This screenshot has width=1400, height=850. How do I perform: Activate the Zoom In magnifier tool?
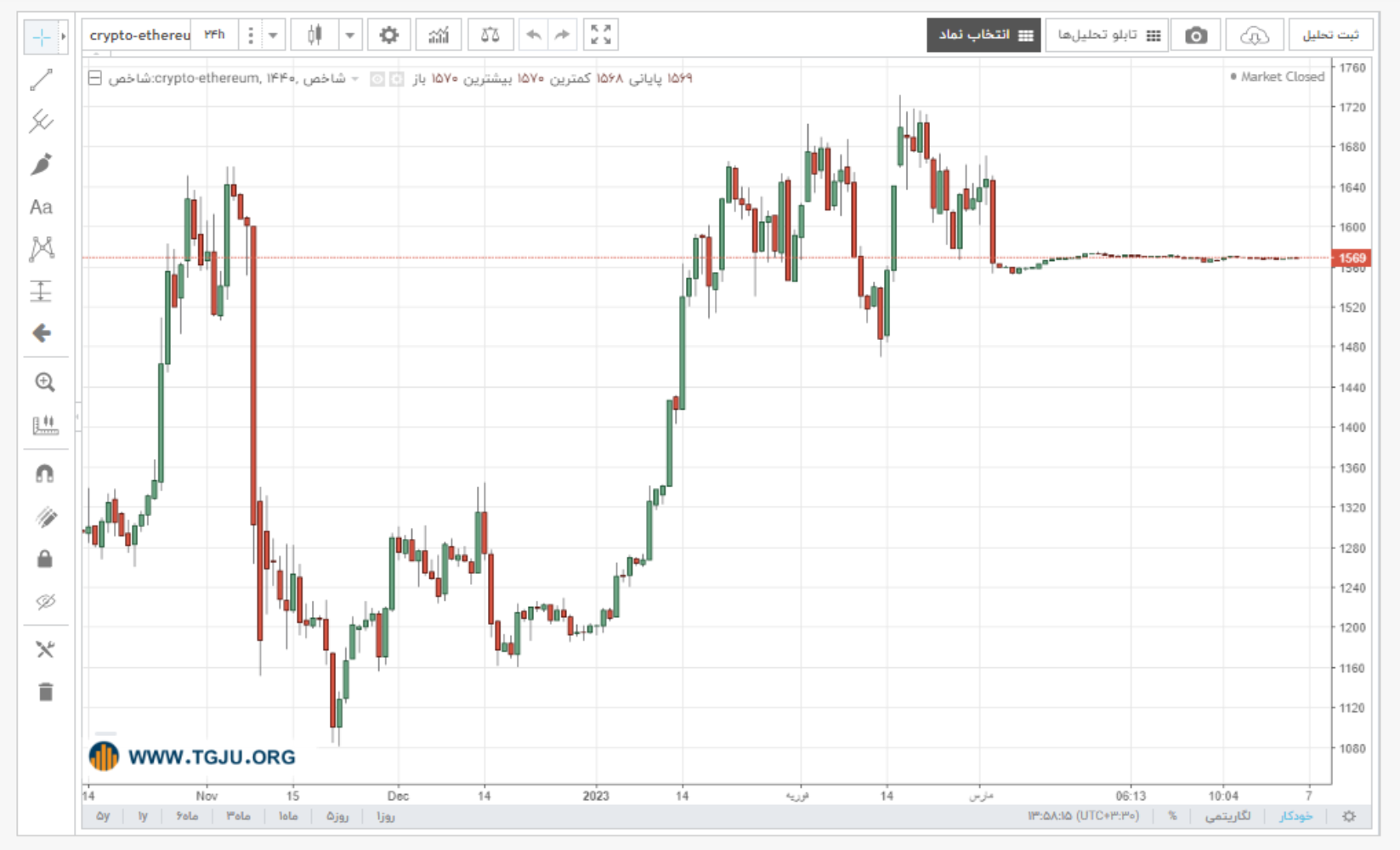(44, 382)
